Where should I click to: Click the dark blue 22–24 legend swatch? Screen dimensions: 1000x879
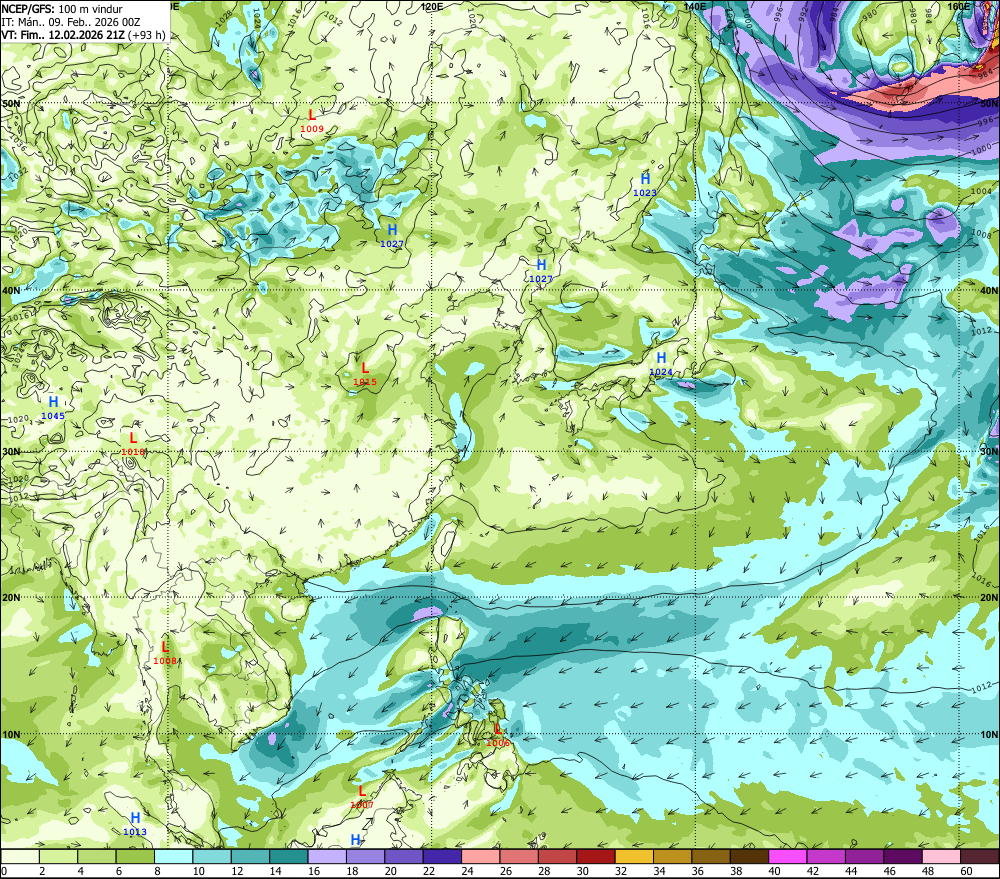point(443,856)
